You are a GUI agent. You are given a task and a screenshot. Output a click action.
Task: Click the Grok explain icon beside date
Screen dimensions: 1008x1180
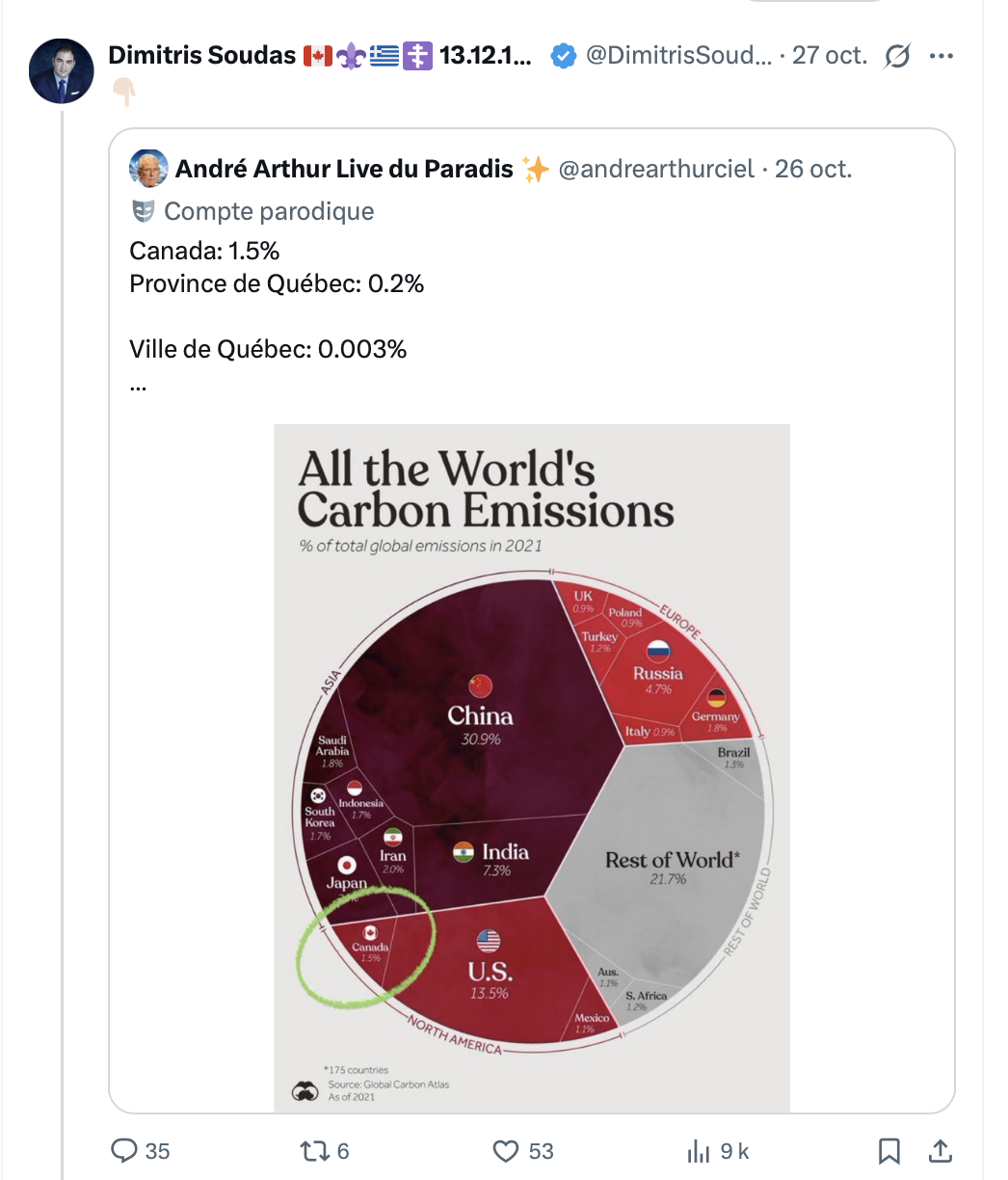(897, 57)
